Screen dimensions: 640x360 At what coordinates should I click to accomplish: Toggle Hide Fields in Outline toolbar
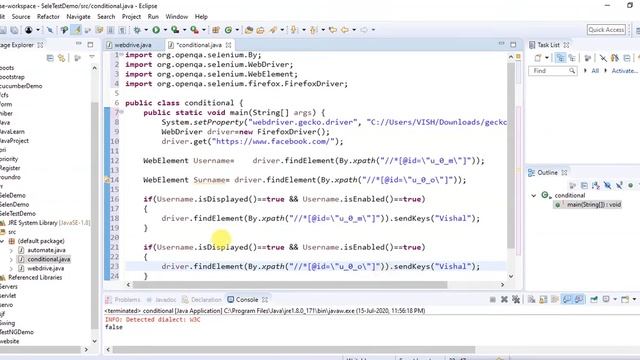[607, 186]
